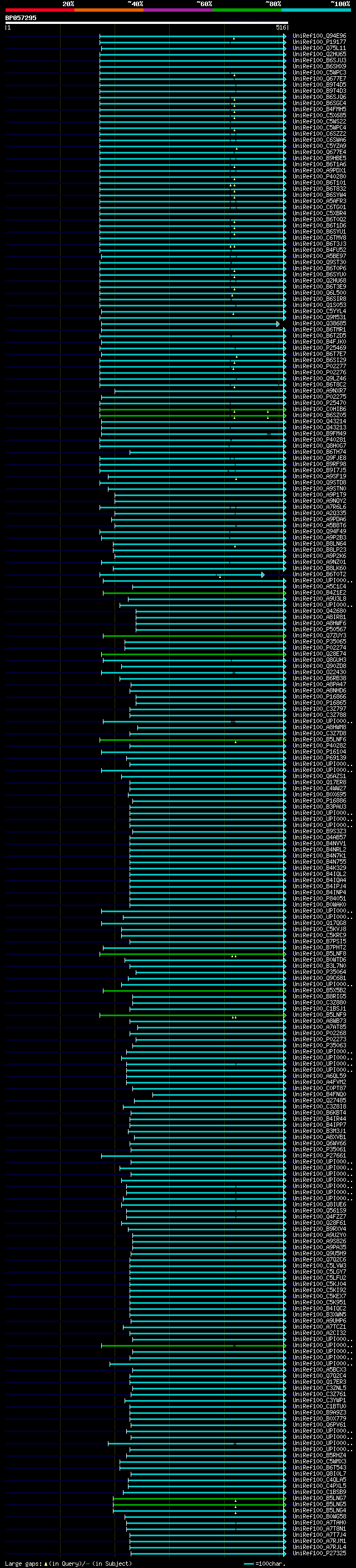
Task: Select hit UniRef100_A9NQY2
Action: tap(319, 501)
